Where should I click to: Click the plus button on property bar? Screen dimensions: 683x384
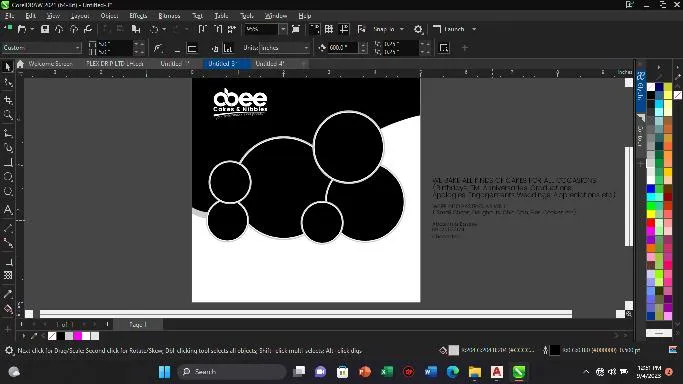pyautogui.click(x=465, y=48)
